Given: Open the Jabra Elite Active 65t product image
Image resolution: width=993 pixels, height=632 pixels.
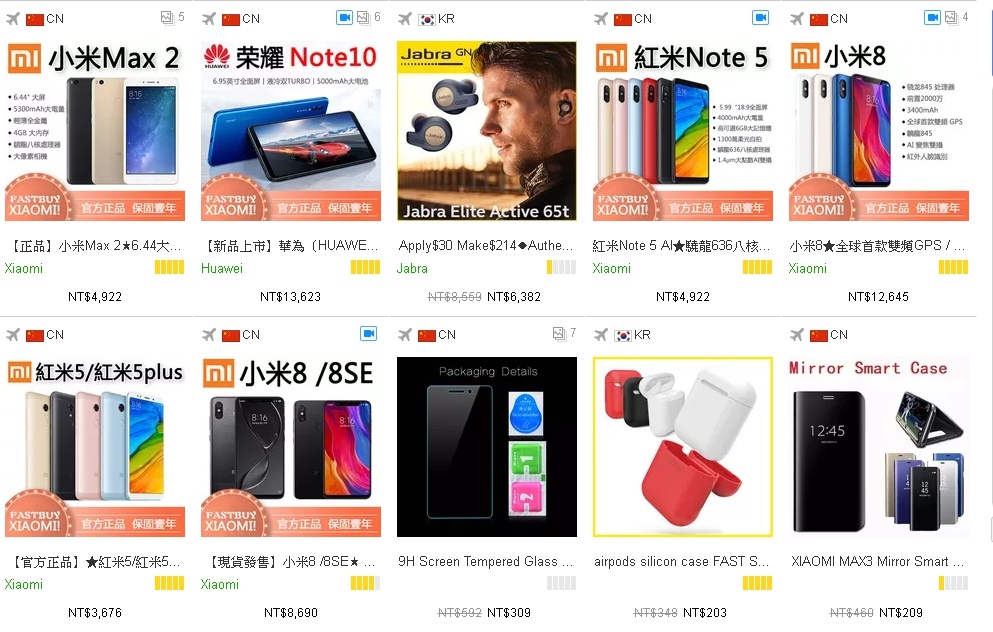Looking at the screenshot, I should pyautogui.click(x=486, y=131).
